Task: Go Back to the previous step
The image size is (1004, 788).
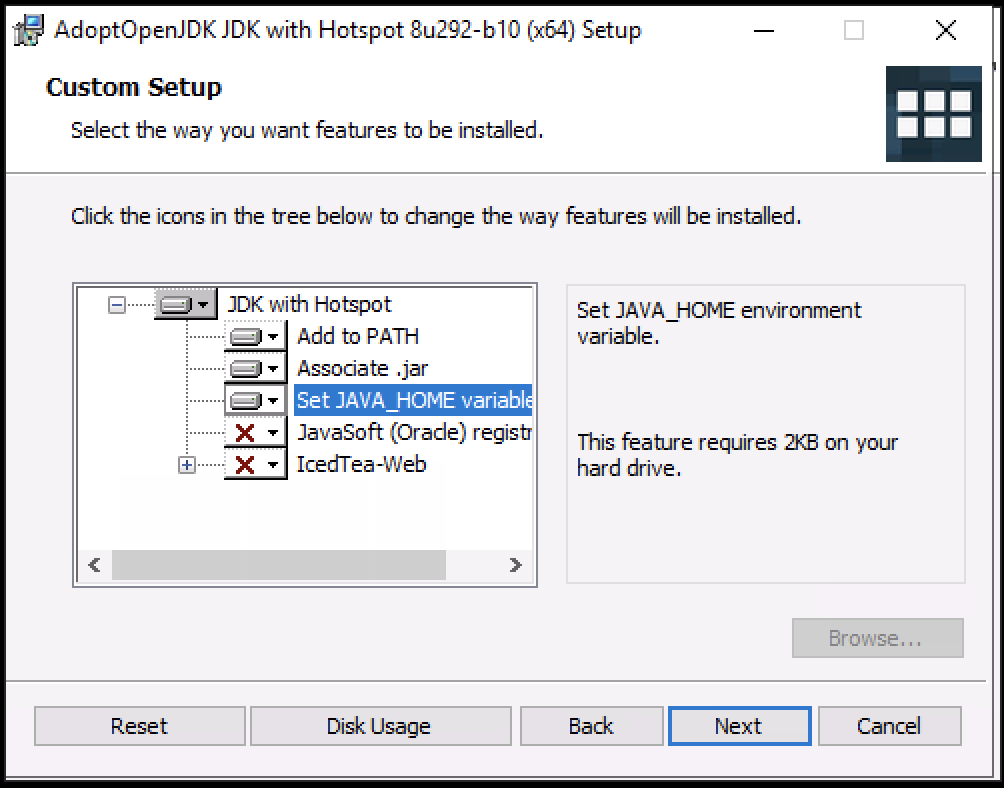Action: 591,726
